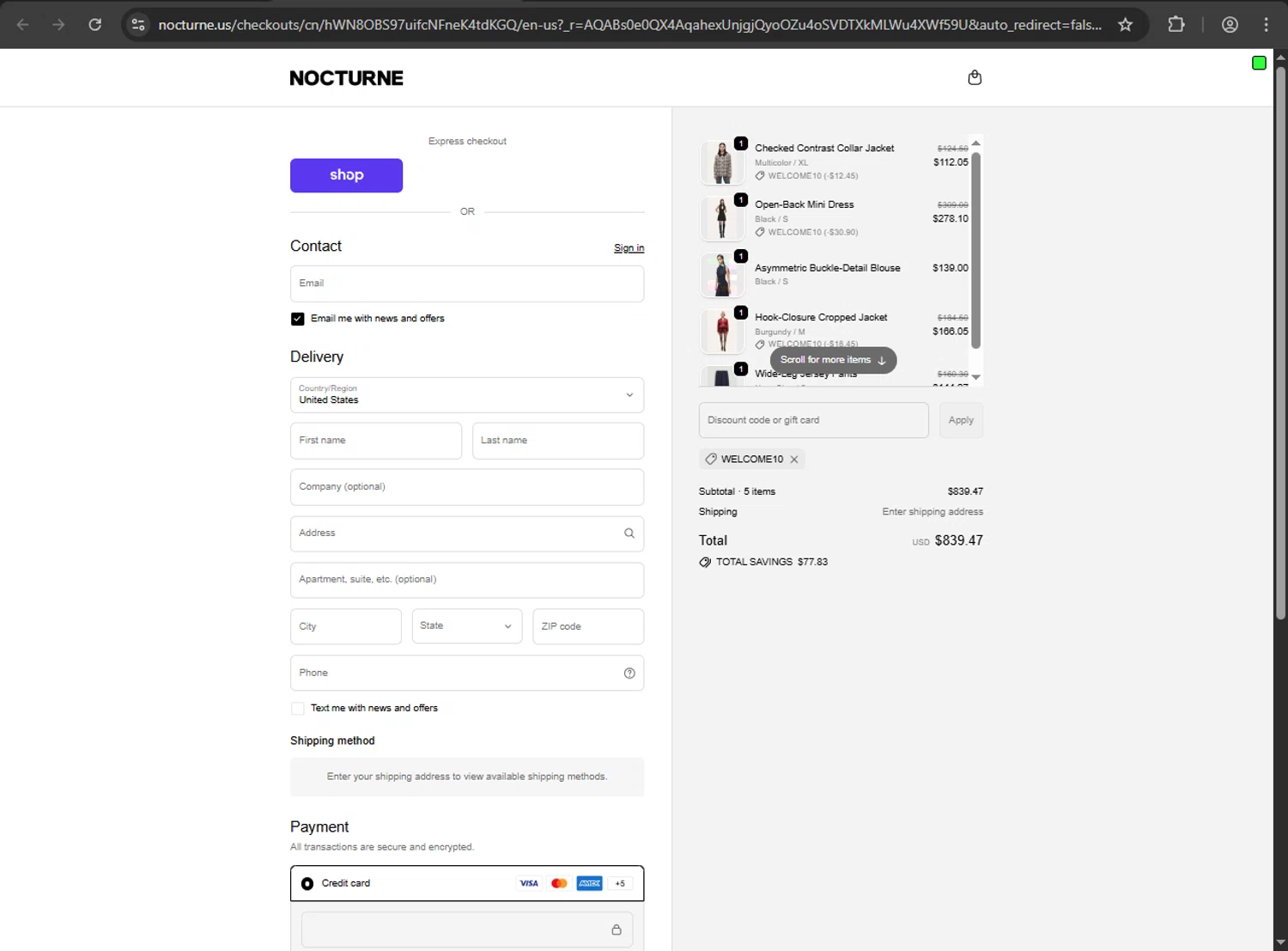1288x951 pixels.
Task: Click the Hook-Closure Cropped Jacket thumbnail
Action: pos(722,332)
